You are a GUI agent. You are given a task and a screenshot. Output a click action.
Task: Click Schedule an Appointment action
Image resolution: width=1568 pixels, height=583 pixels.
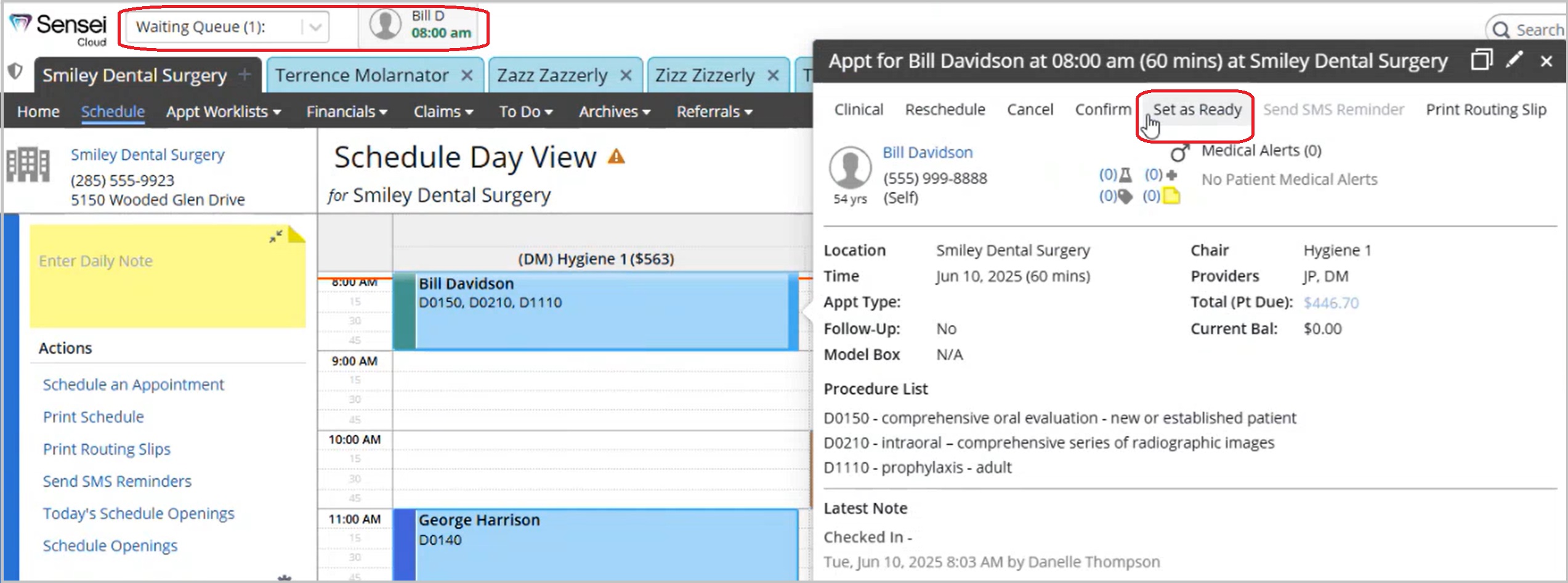pyautogui.click(x=133, y=385)
